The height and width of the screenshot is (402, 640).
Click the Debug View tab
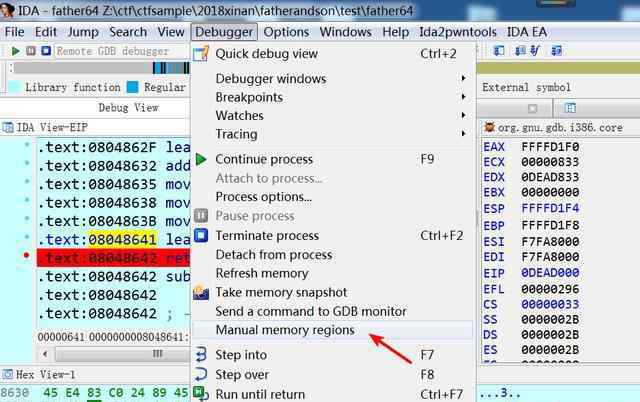click(x=128, y=108)
